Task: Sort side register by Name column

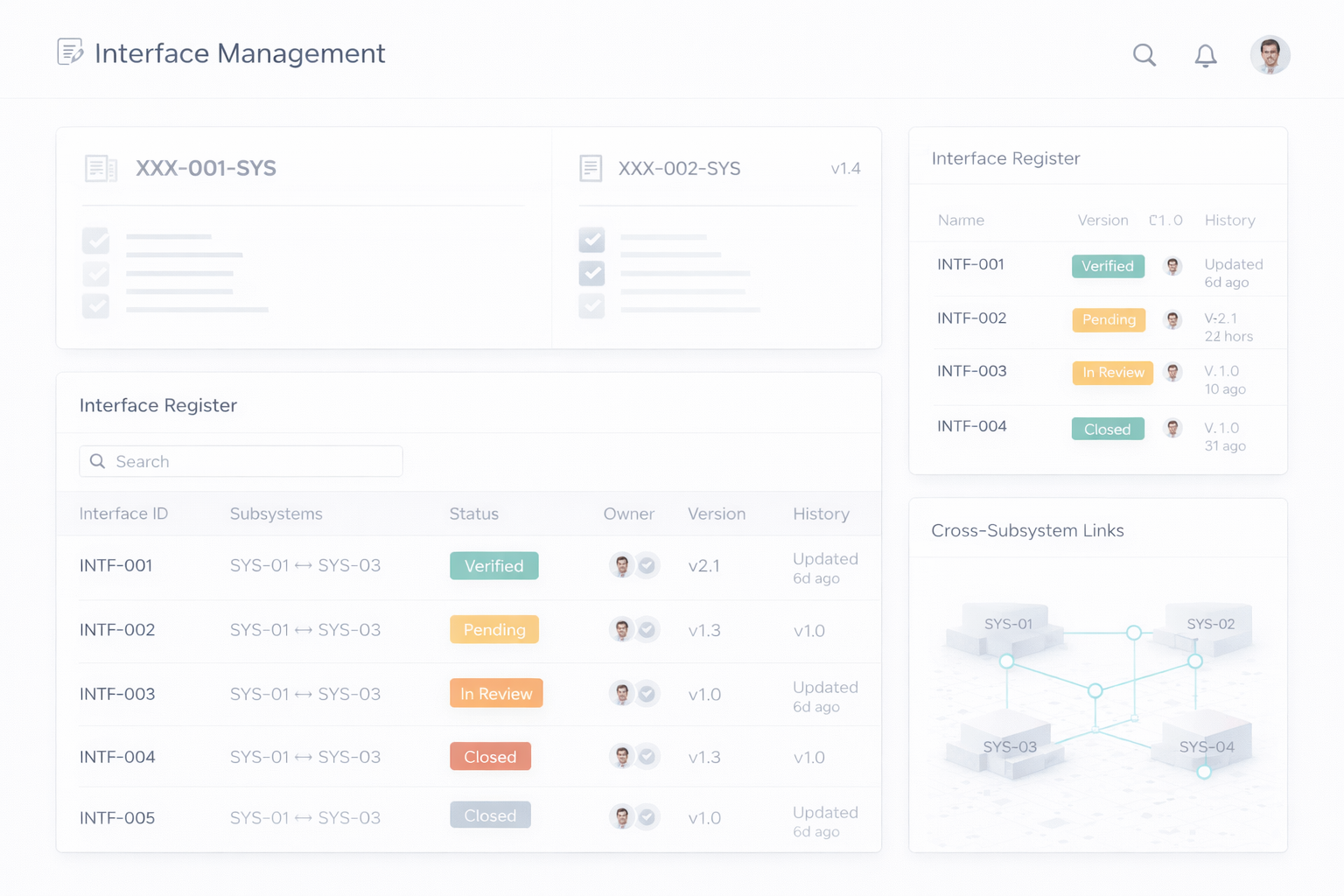Action: [961, 220]
